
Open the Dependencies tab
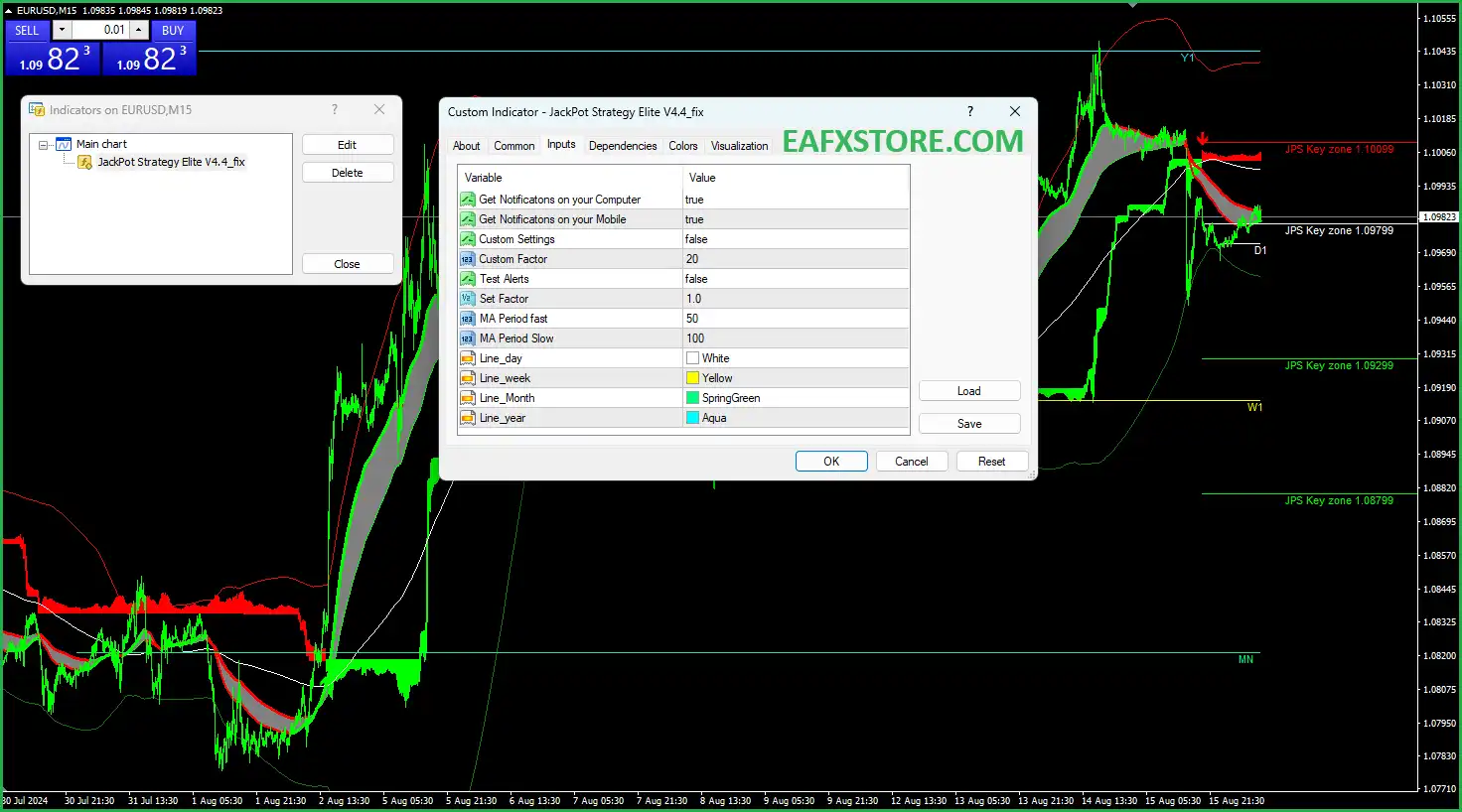coord(623,145)
